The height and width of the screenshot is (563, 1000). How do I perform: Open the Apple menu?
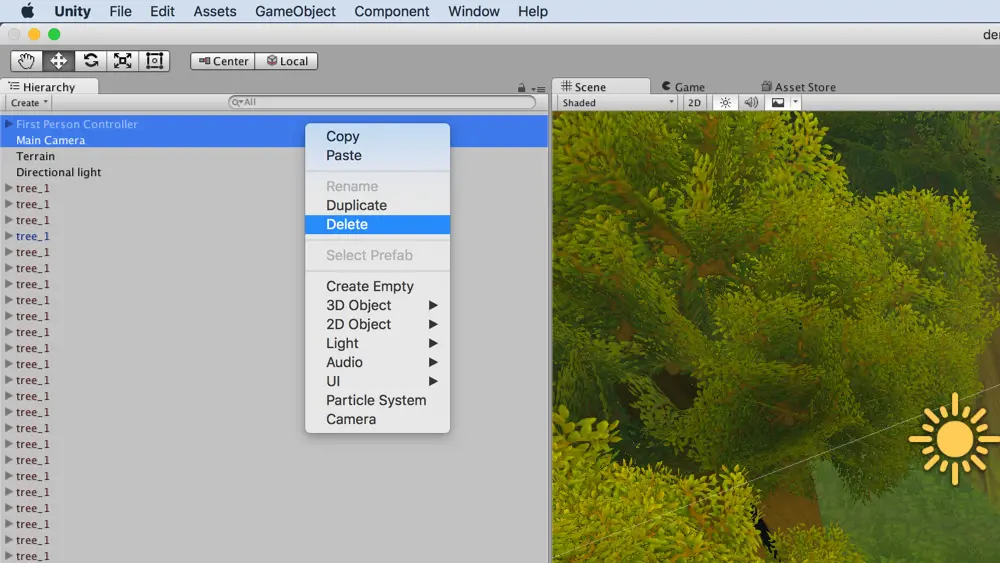(x=27, y=11)
